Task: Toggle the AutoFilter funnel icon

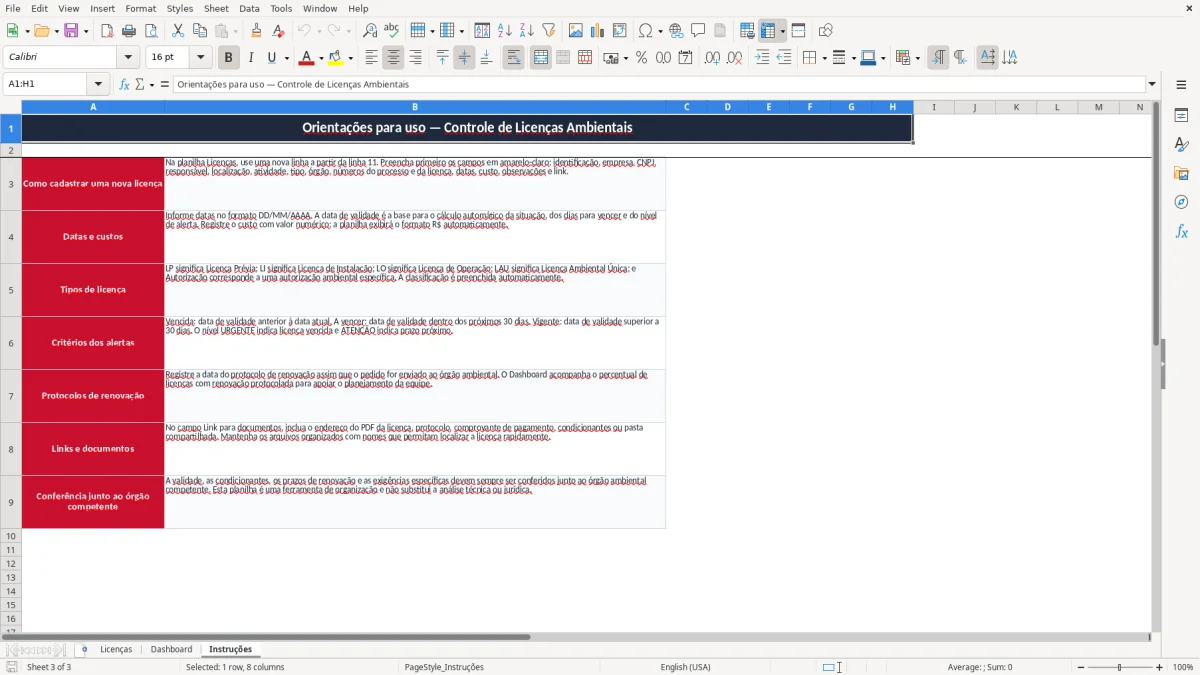Action: click(x=548, y=31)
